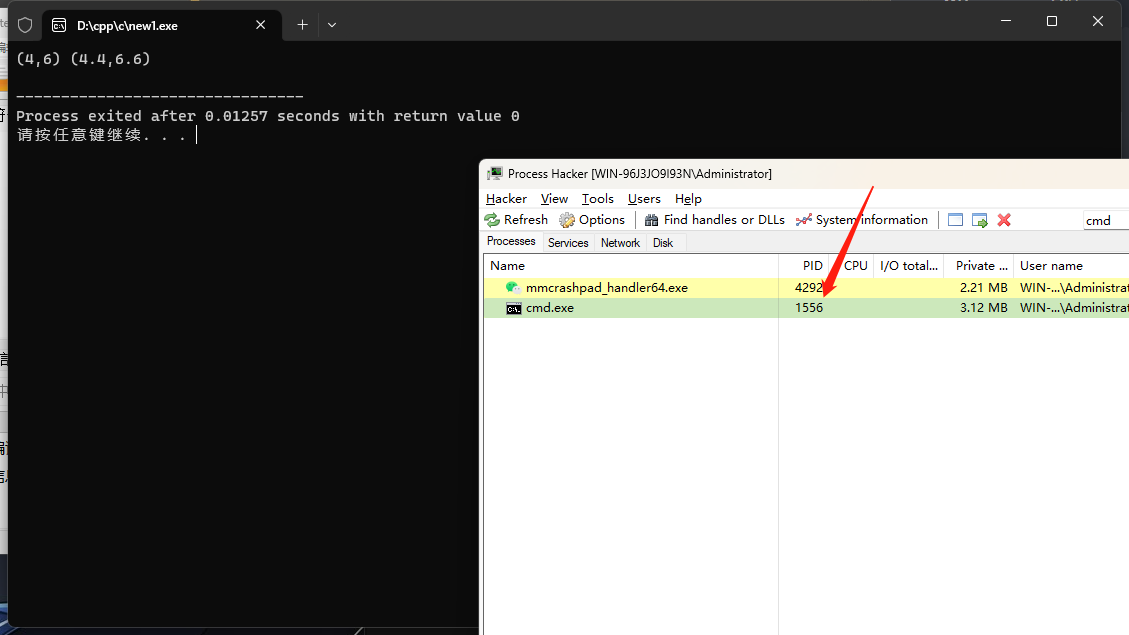Sort by I/O total column header
The height and width of the screenshot is (635, 1129).
[909, 266]
